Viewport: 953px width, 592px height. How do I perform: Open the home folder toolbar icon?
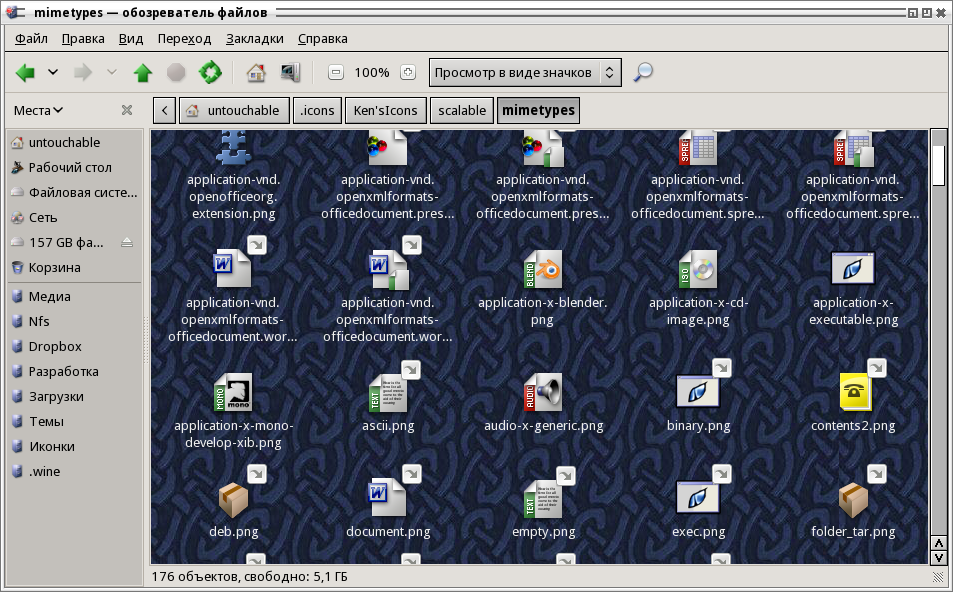click(x=256, y=73)
